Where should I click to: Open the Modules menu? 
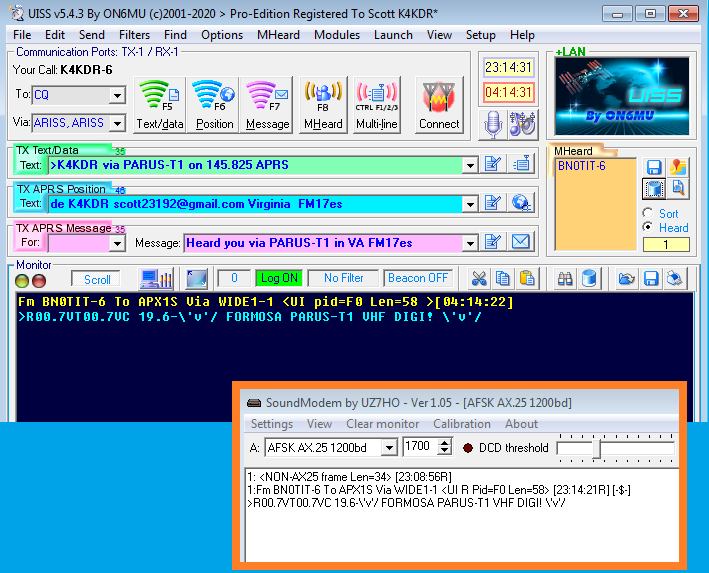coord(337,35)
